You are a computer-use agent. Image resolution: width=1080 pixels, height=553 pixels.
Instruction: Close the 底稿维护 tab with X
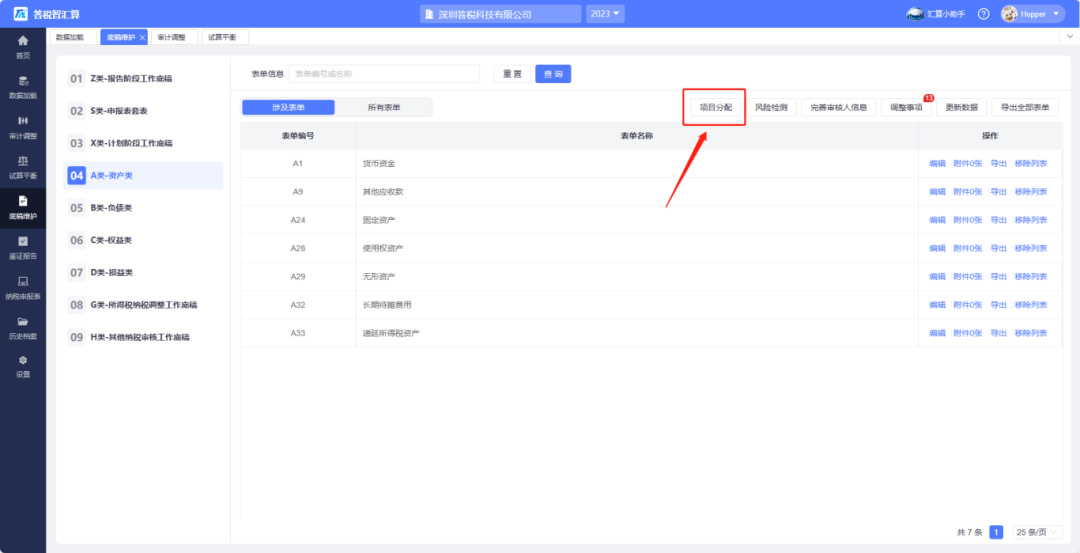pyautogui.click(x=142, y=37)
